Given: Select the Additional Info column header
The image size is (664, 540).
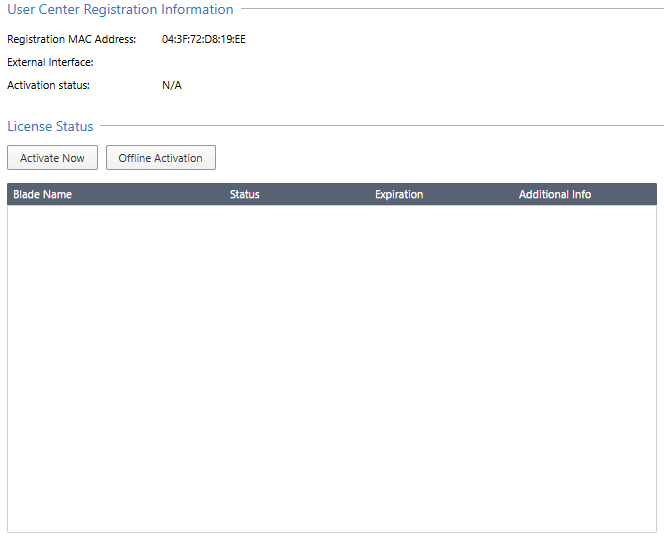Looking at the screenshot, I should [x=555, y=194].
